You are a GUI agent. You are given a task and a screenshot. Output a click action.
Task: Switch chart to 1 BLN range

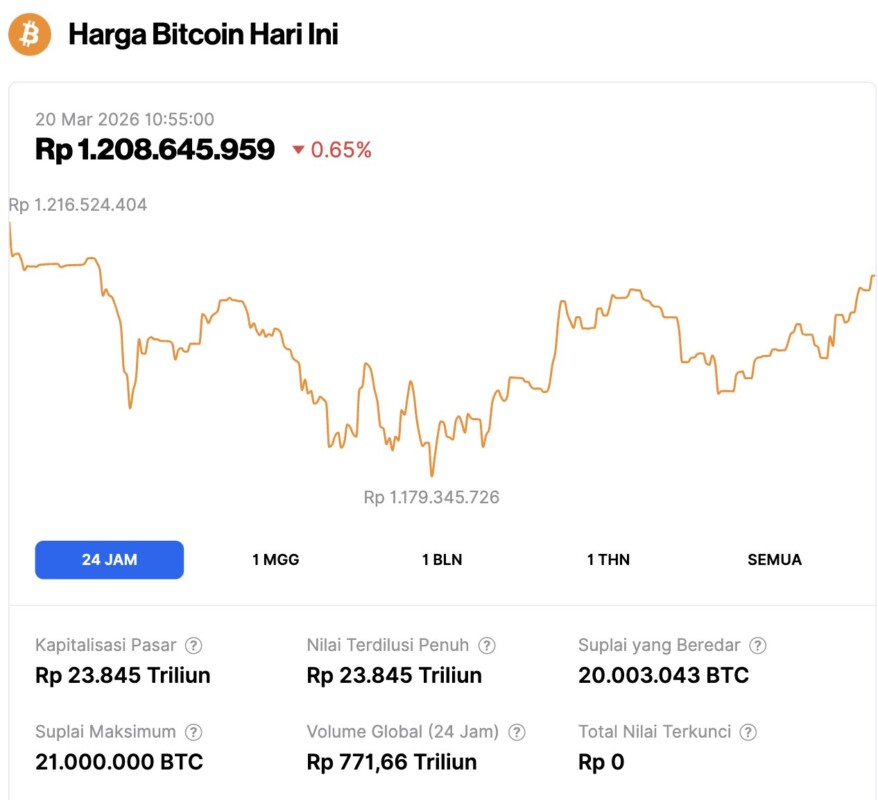(x=442, y=560)
